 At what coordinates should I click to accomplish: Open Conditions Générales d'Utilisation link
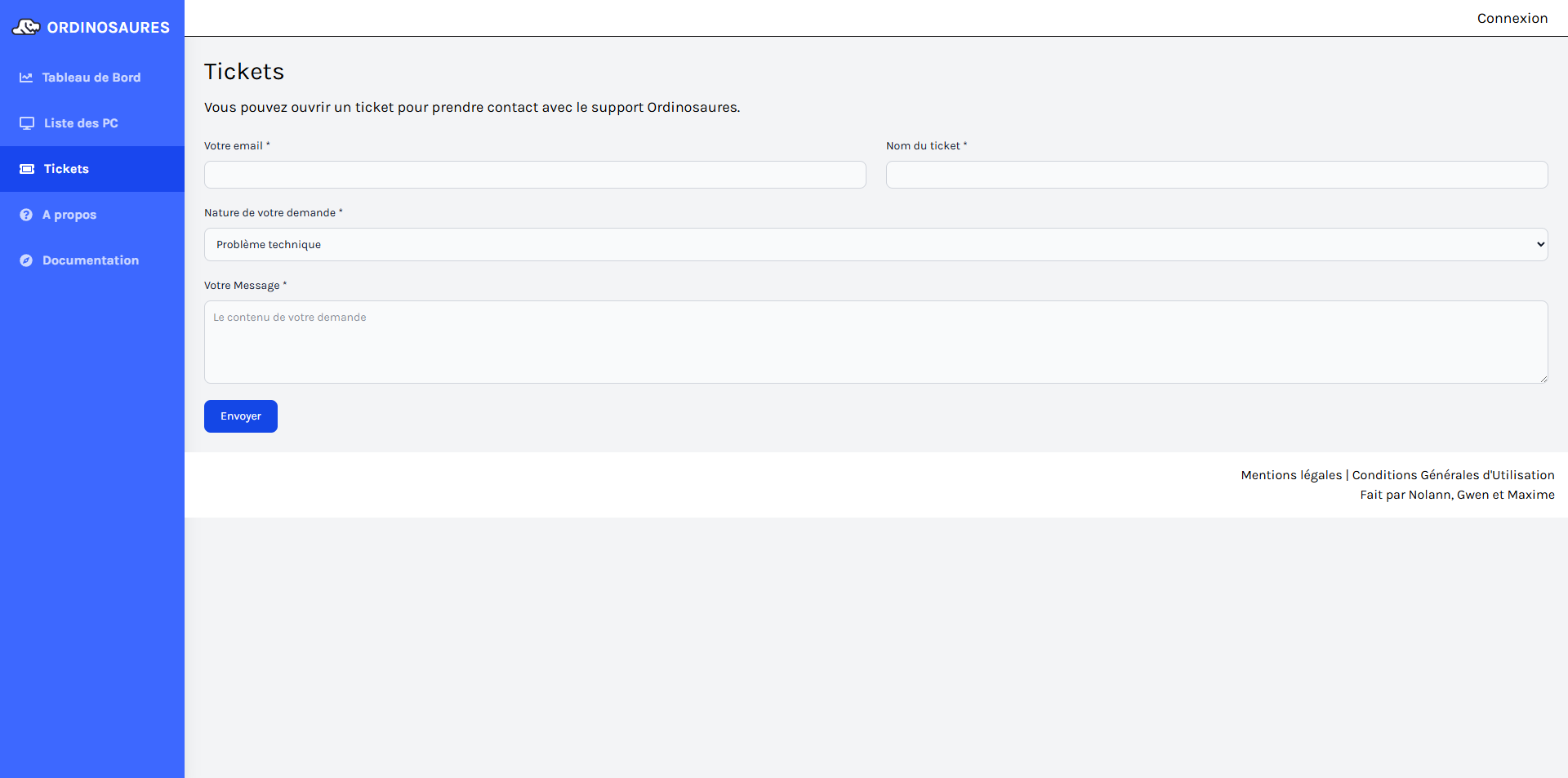[x=1453, y=475]
